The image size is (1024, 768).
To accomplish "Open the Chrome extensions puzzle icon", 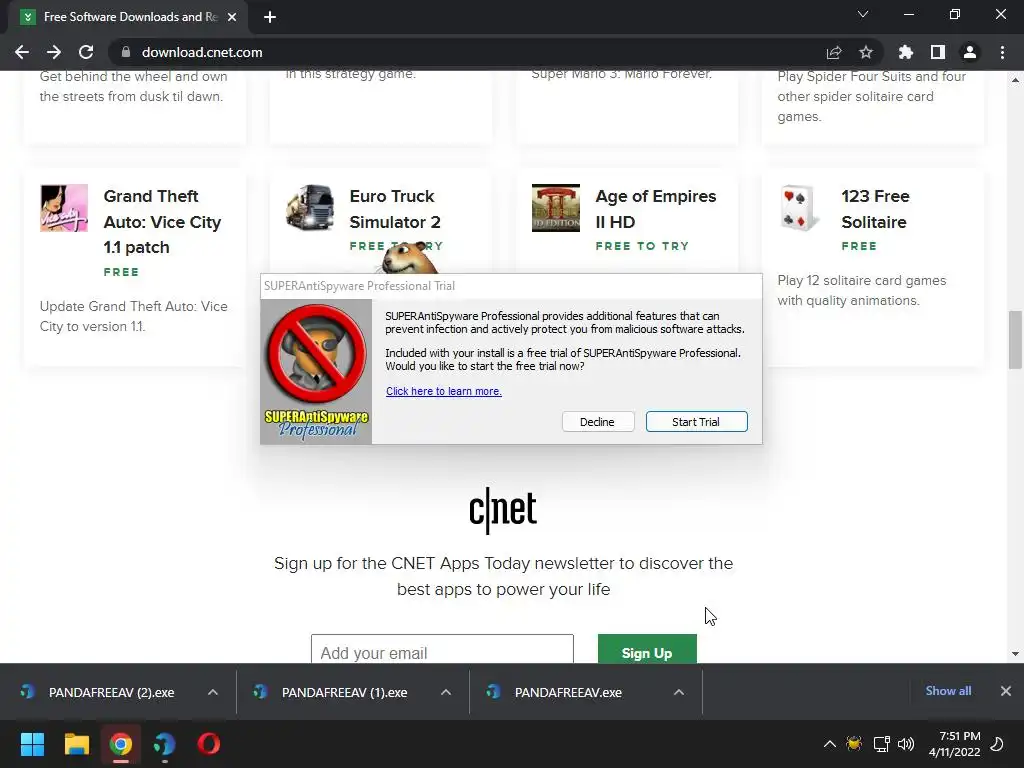I will point(906,52).
